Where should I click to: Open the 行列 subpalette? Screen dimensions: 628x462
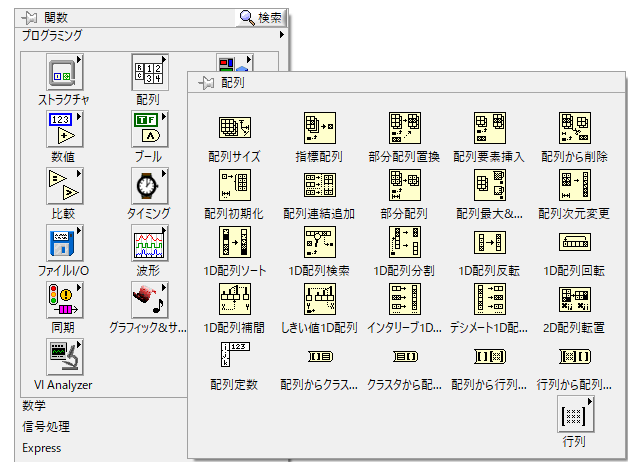574,414
